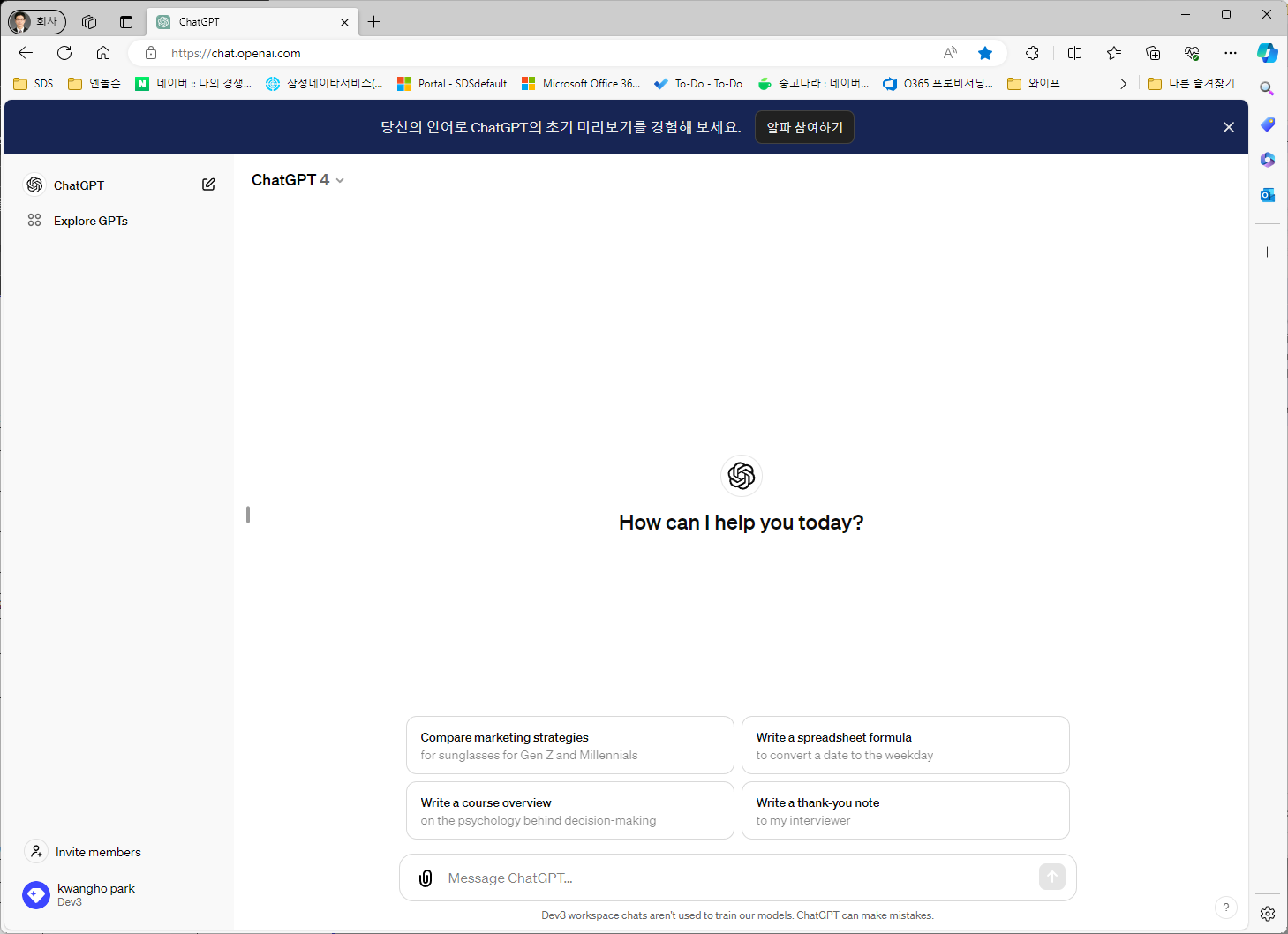Open Browser essentials heart icon
Image resolution: width=1288 pixels, height=934 pixels.
click(1192, 53)
